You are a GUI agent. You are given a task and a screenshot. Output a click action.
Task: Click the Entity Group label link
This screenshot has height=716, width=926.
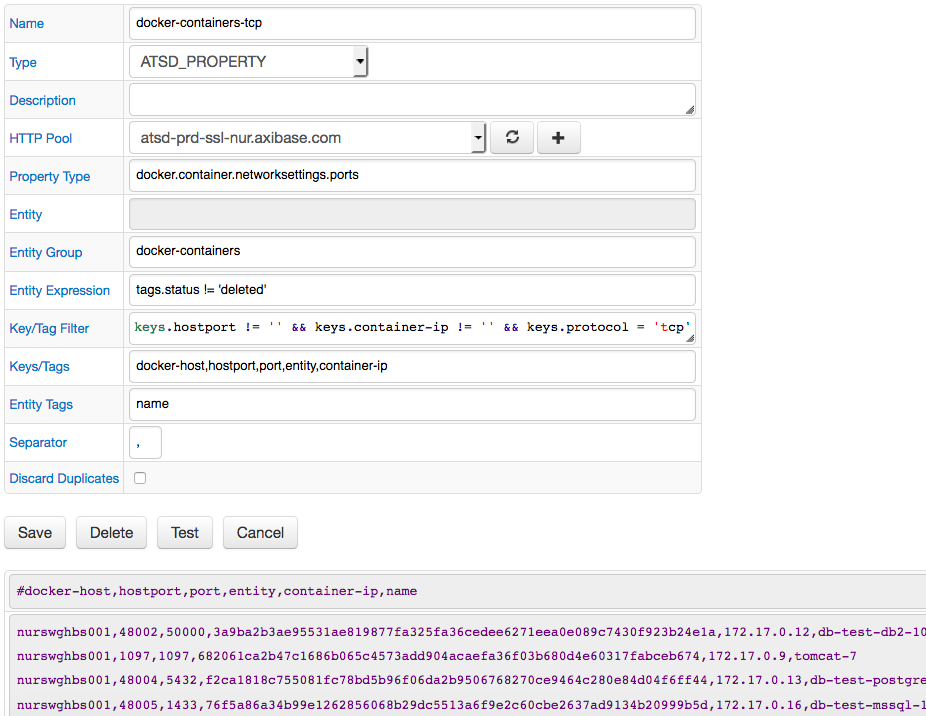(x=45, y=252)
